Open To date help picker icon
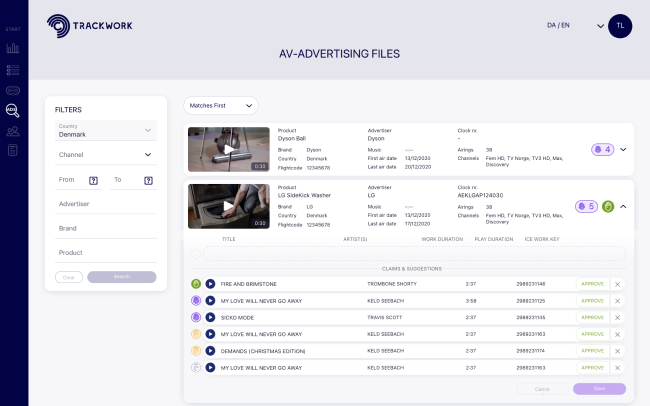 pos(148,180)
